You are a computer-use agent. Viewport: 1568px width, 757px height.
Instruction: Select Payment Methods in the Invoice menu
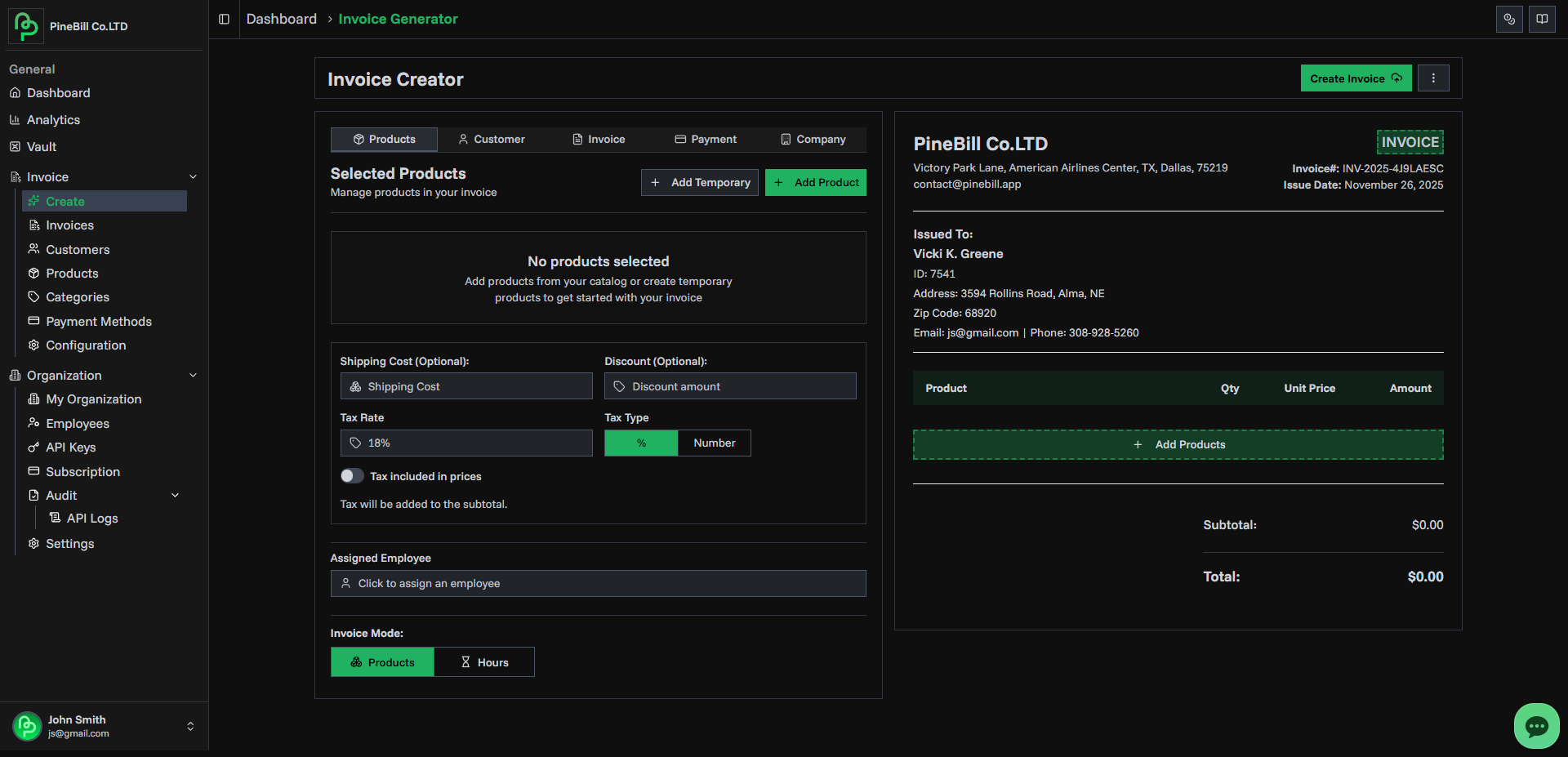98,322
